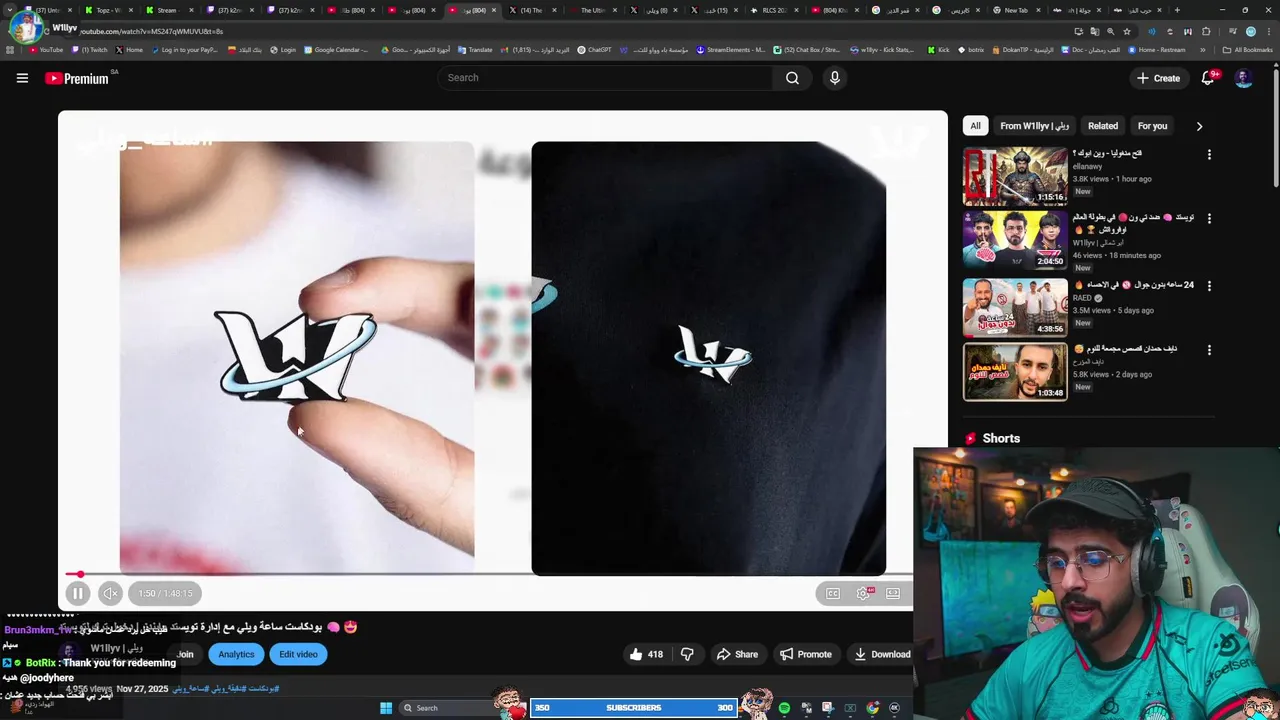Viewport: 1280px width, 720px height.
Task: Go to the YouTube Premium home logo
Action: pyautogui.click(x=77, y=78)
